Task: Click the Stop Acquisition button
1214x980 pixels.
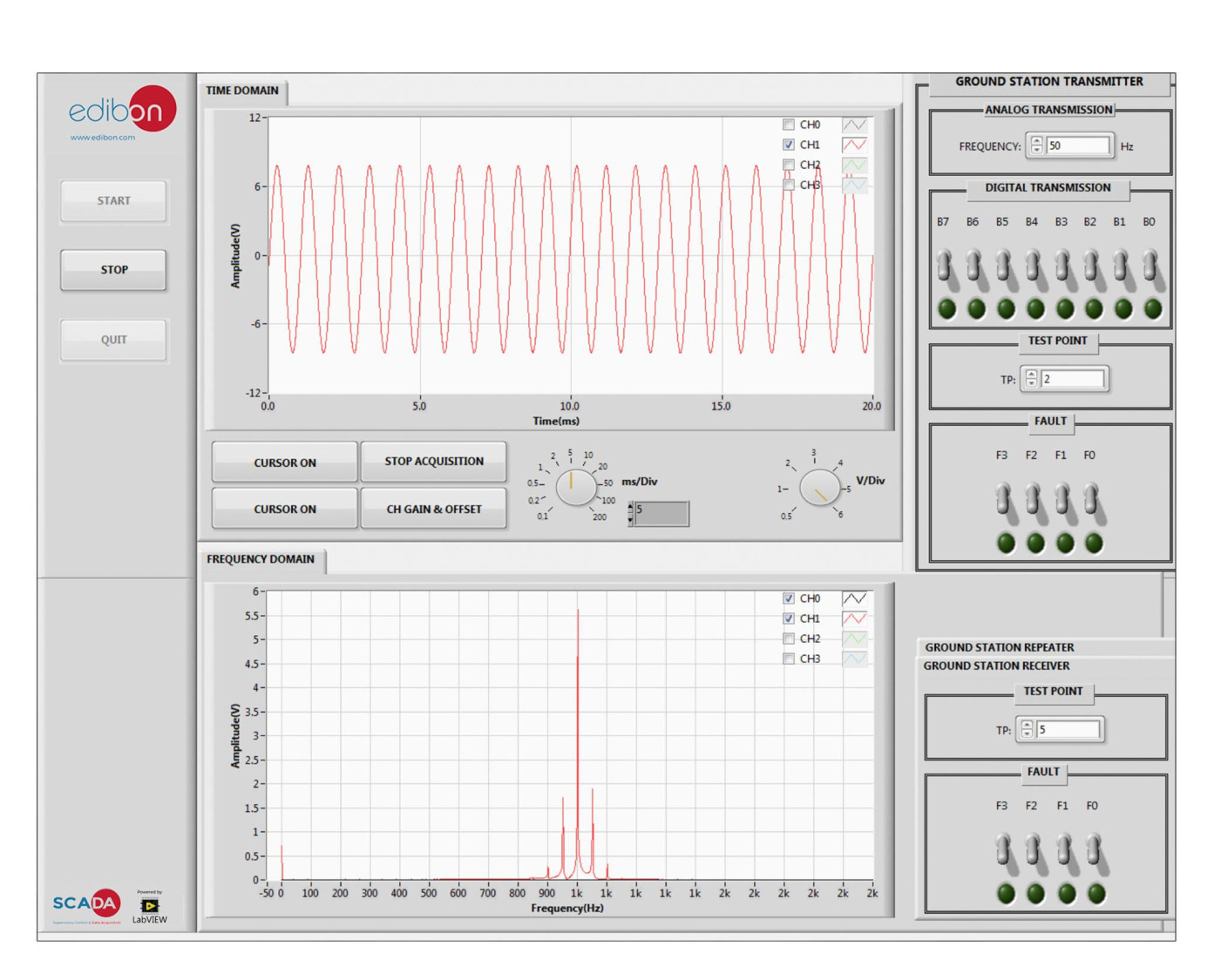Action: click(433, 462)
